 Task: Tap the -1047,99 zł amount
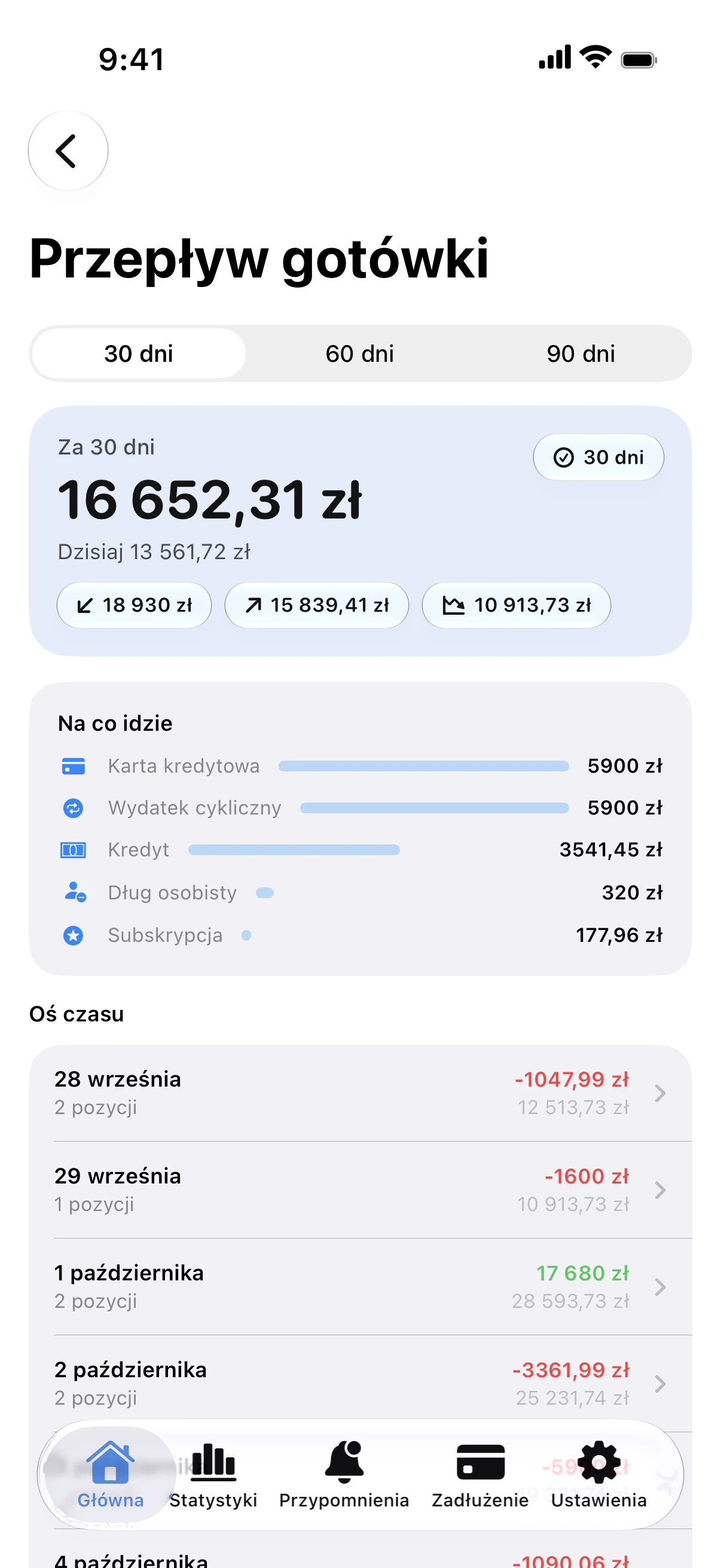572,1079
